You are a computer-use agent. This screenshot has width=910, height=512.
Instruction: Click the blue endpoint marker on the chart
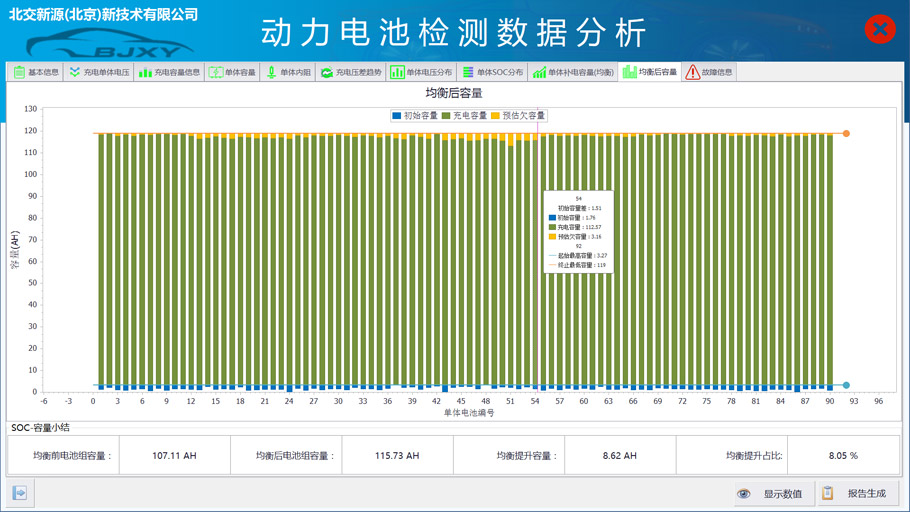pos(846,385)
